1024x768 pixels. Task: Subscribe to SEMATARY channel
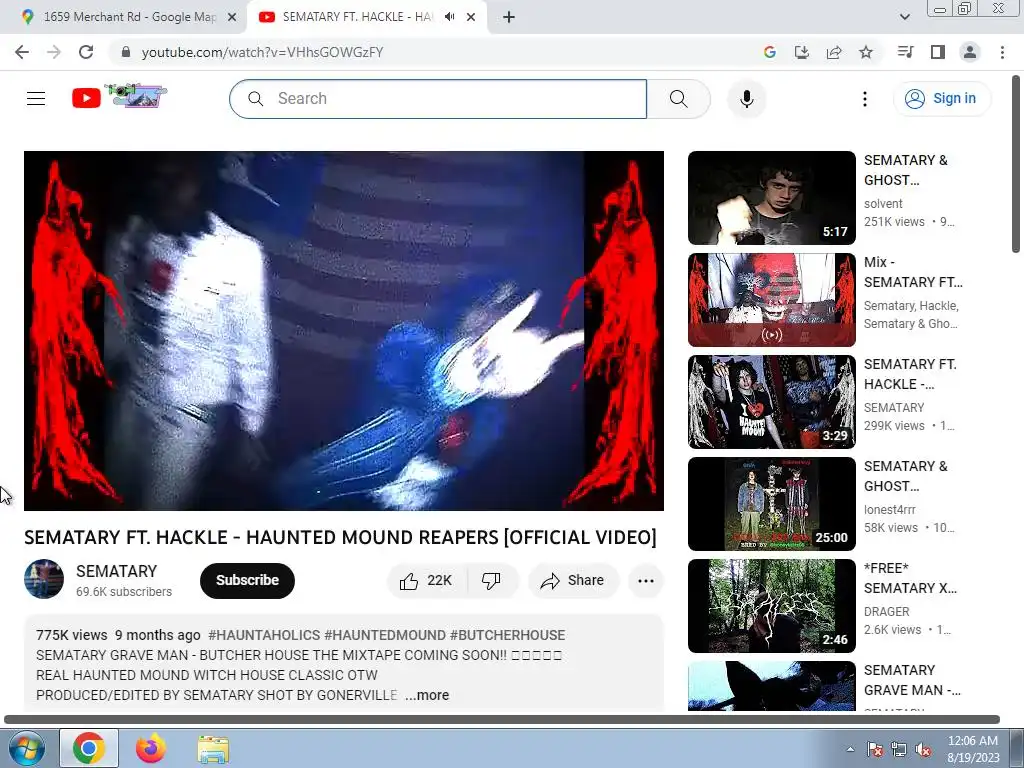click(x=248, y=581)
